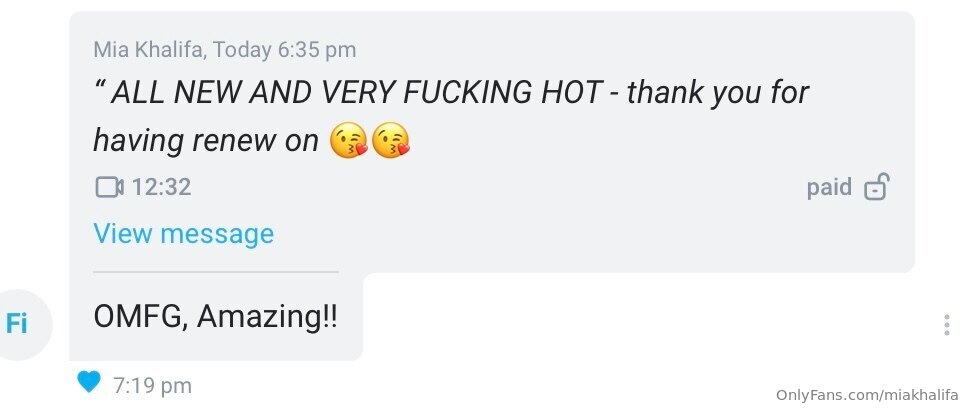Click the opening quotation mark of the quote
This screenshot has width=972, height=417.
(99, 90)
